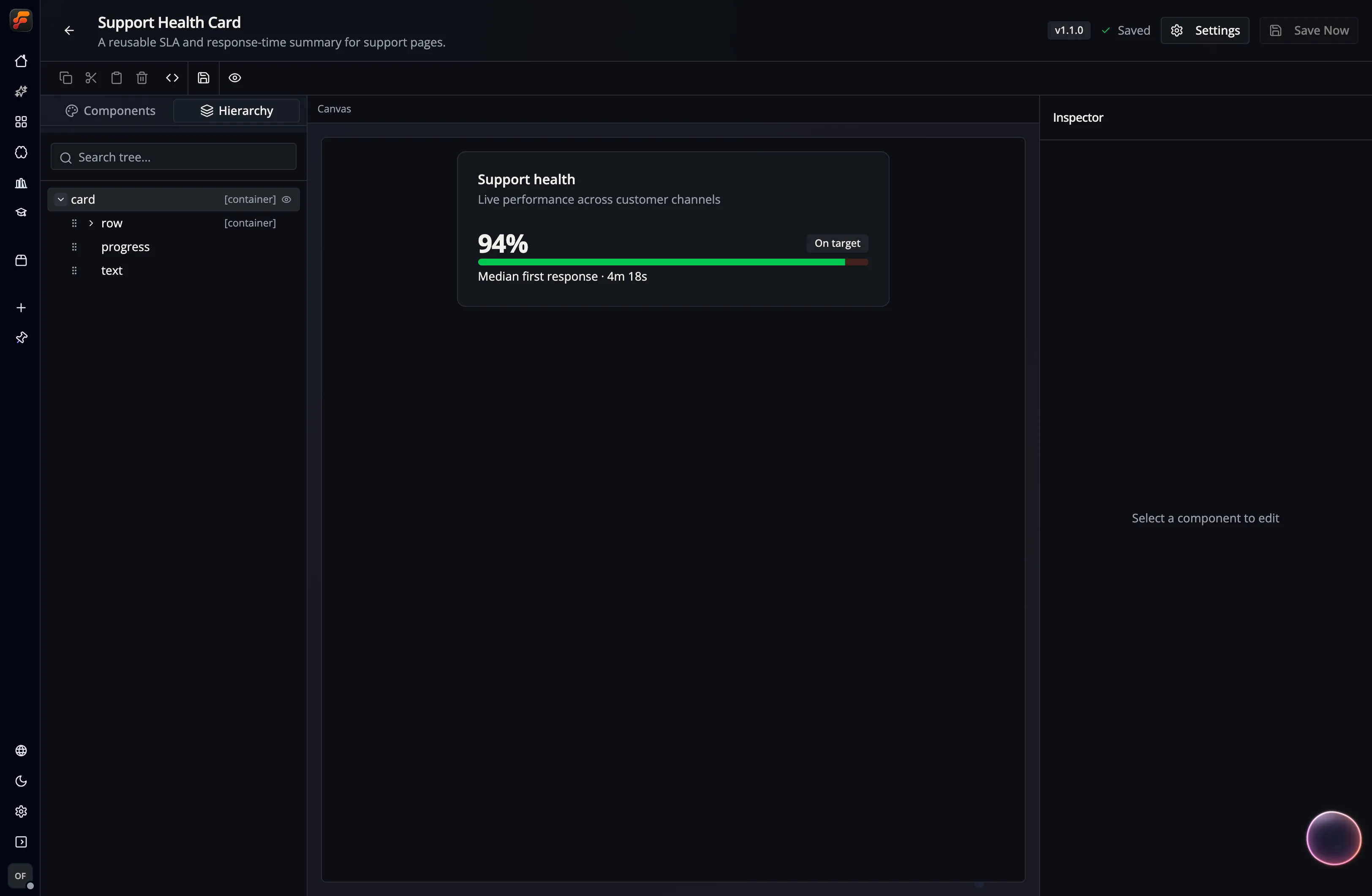Viewport: 1372px width, 896px height.
Task: Open the Settings button in the header
Action: tap(1205, 30)
